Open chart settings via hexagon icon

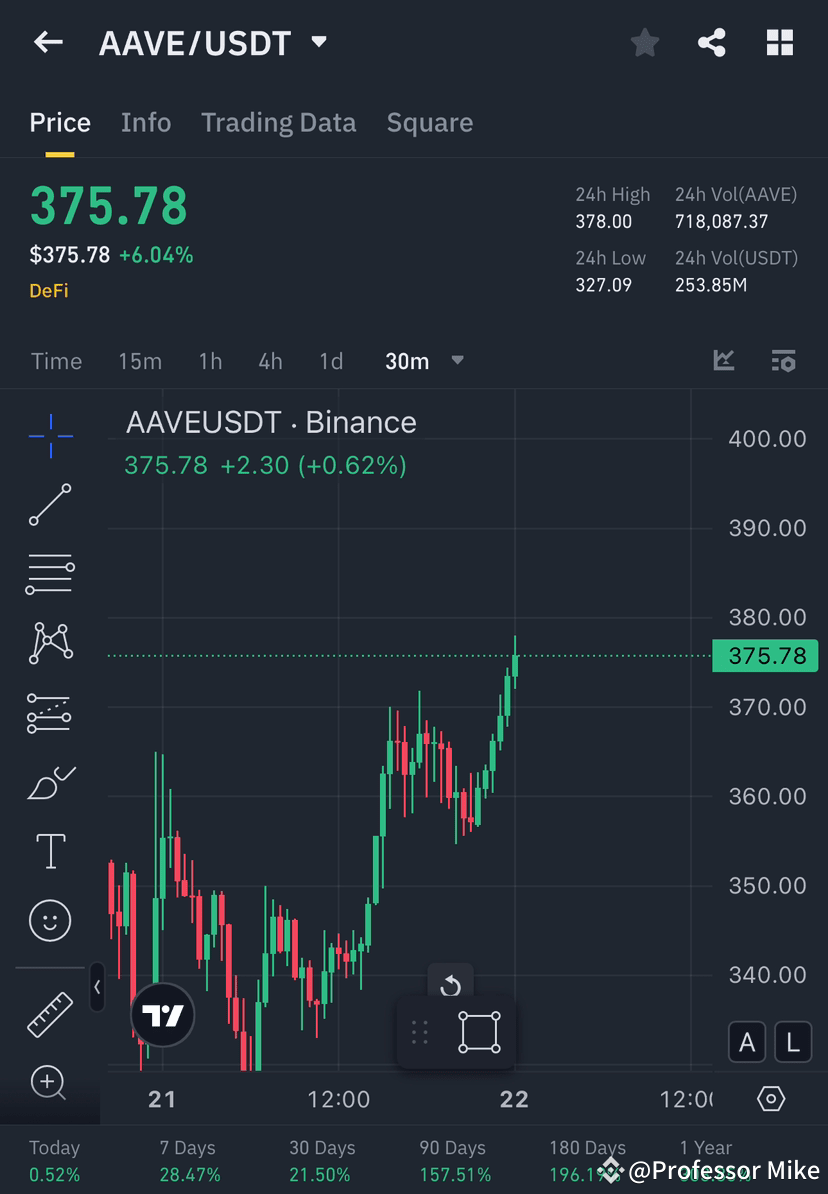(771, 1098)
